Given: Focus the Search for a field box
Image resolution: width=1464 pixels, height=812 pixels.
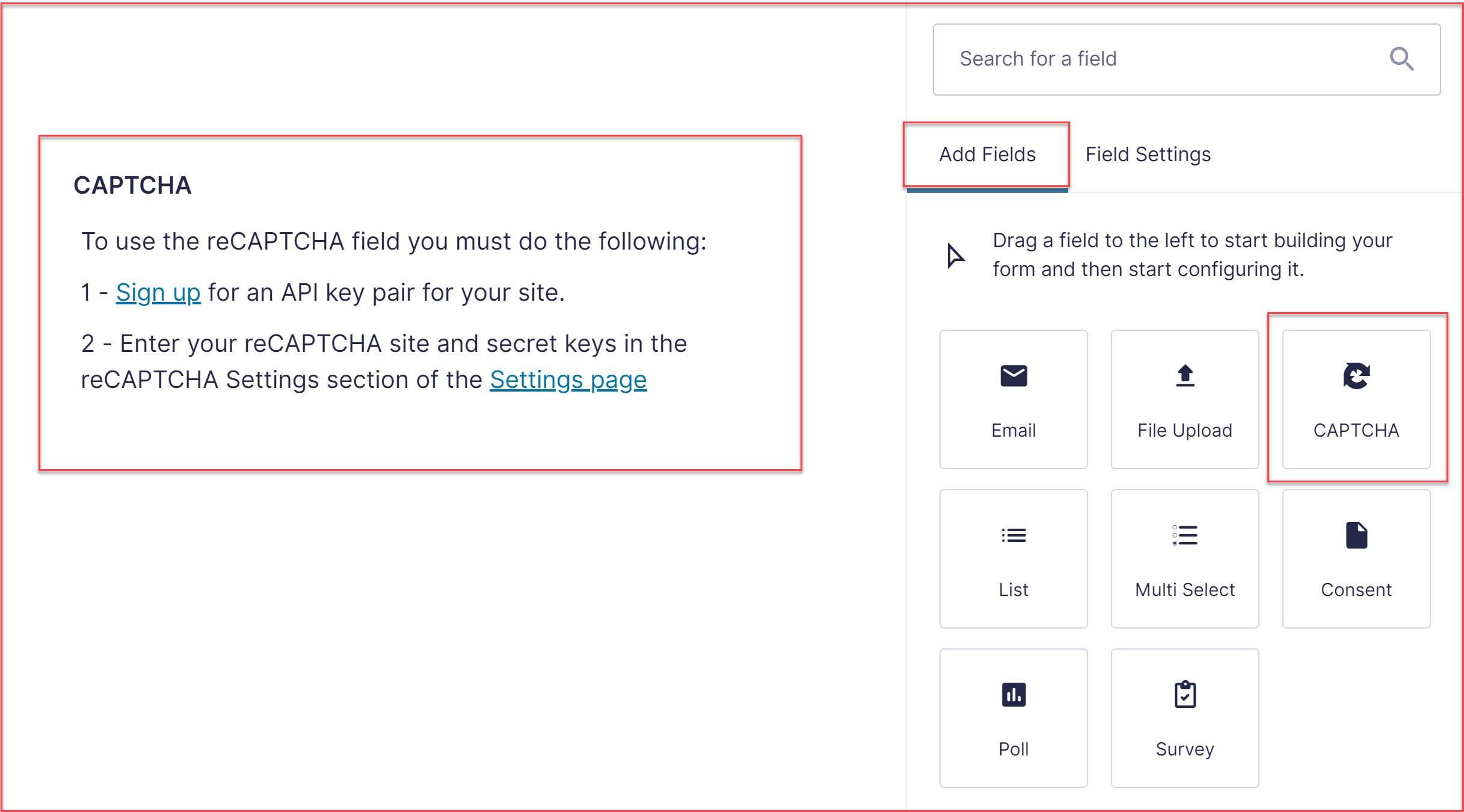Looking at the screenshot, I should tap(1186, 60).
